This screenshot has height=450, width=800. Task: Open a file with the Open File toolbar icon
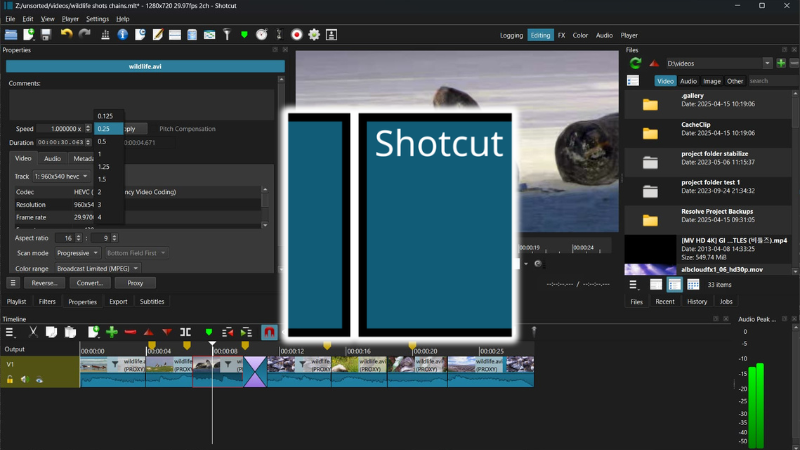[11, 35]
